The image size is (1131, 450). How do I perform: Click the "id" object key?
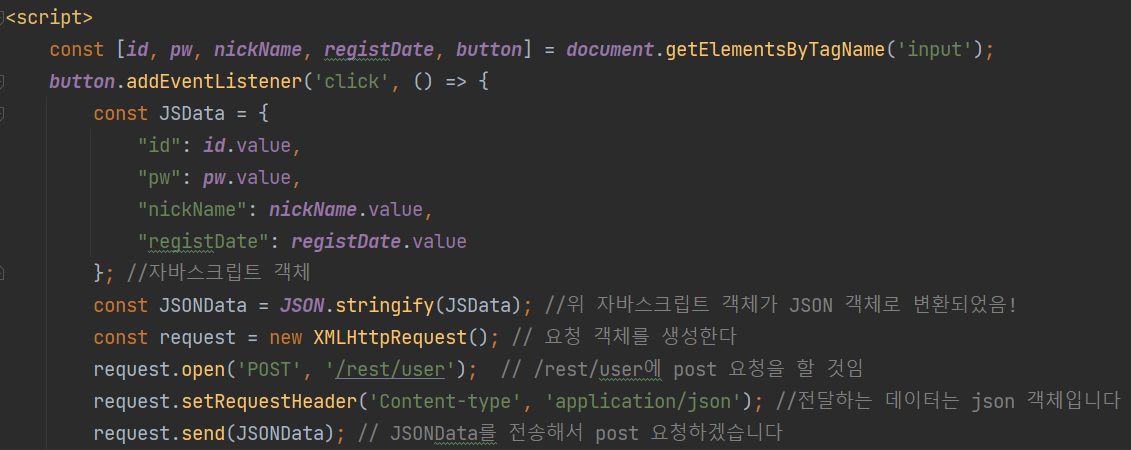coord(159,146)
